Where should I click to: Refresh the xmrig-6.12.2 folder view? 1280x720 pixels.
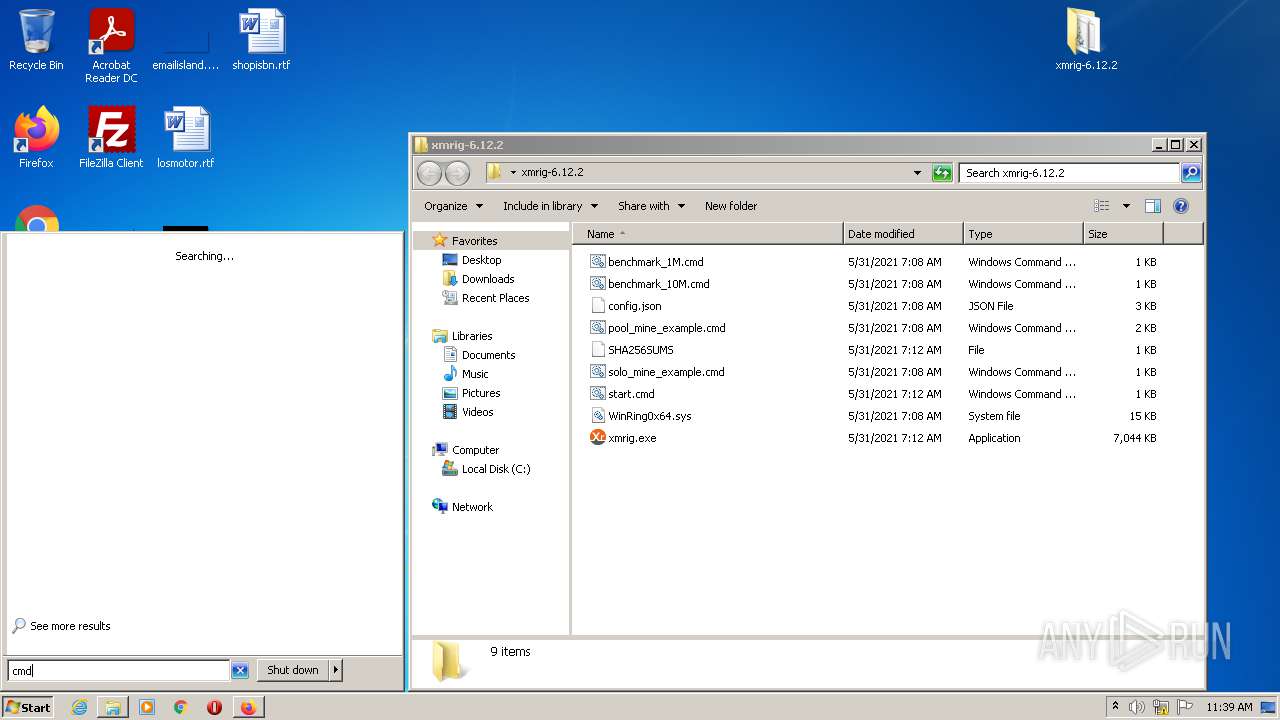[942, 173]
